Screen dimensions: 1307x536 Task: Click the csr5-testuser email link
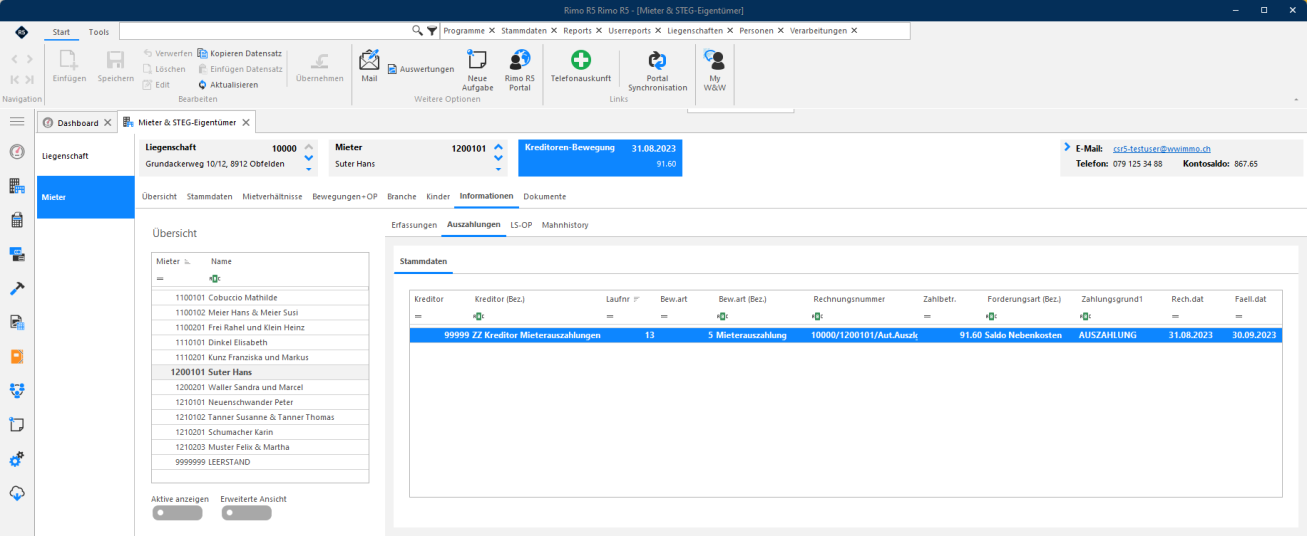tap(1162, 148)
